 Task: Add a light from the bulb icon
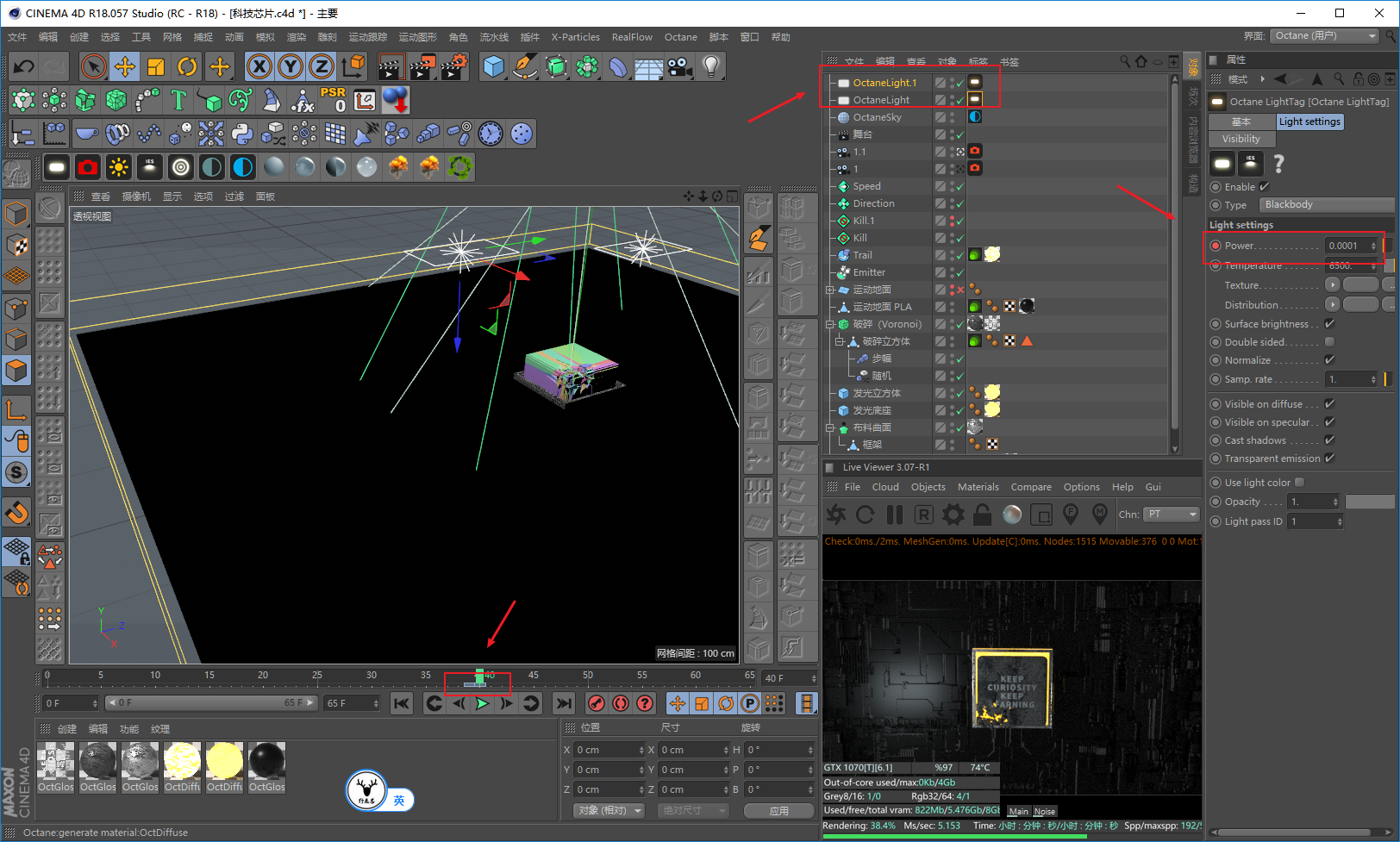(711, 66)
